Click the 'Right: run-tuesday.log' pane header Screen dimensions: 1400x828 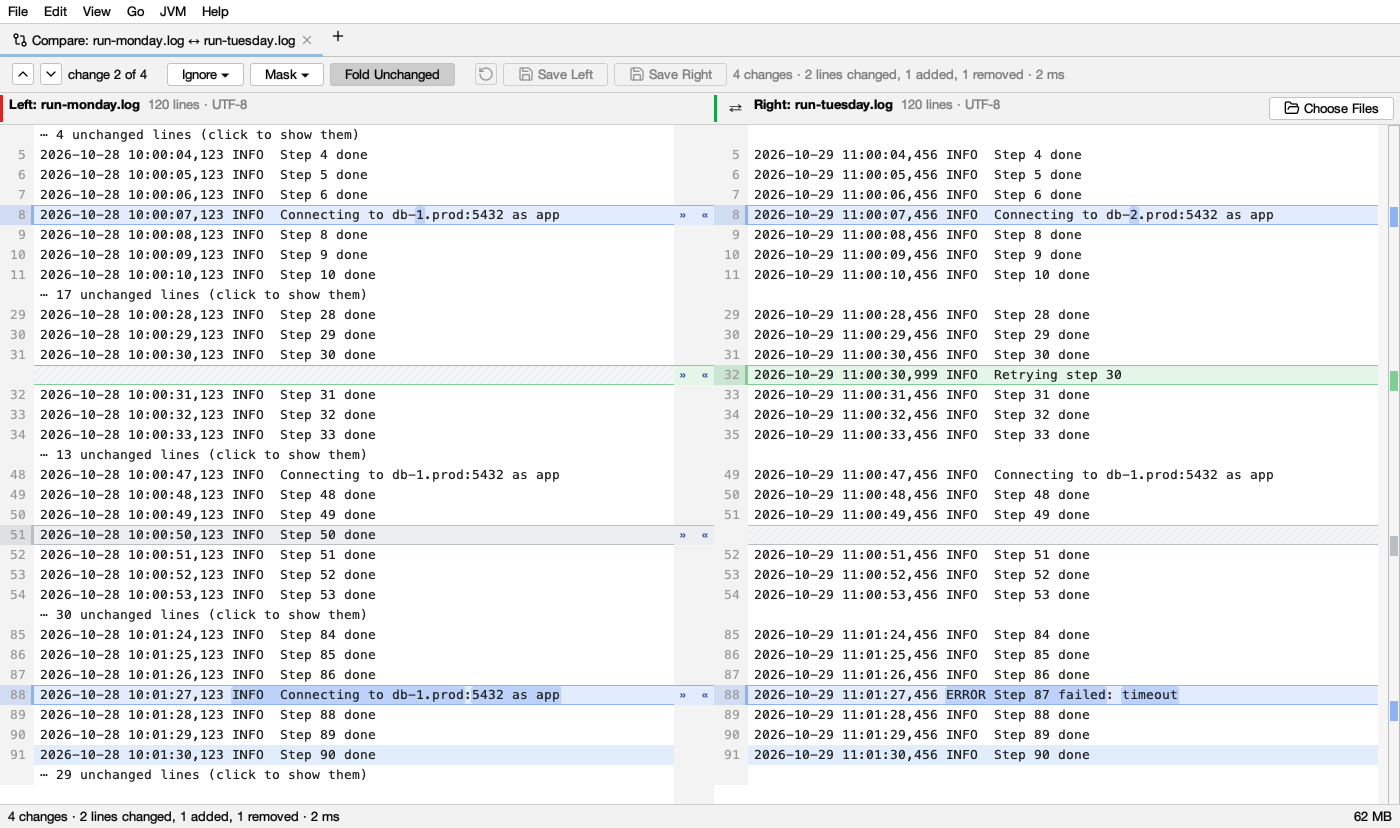(x=823, y=104)
